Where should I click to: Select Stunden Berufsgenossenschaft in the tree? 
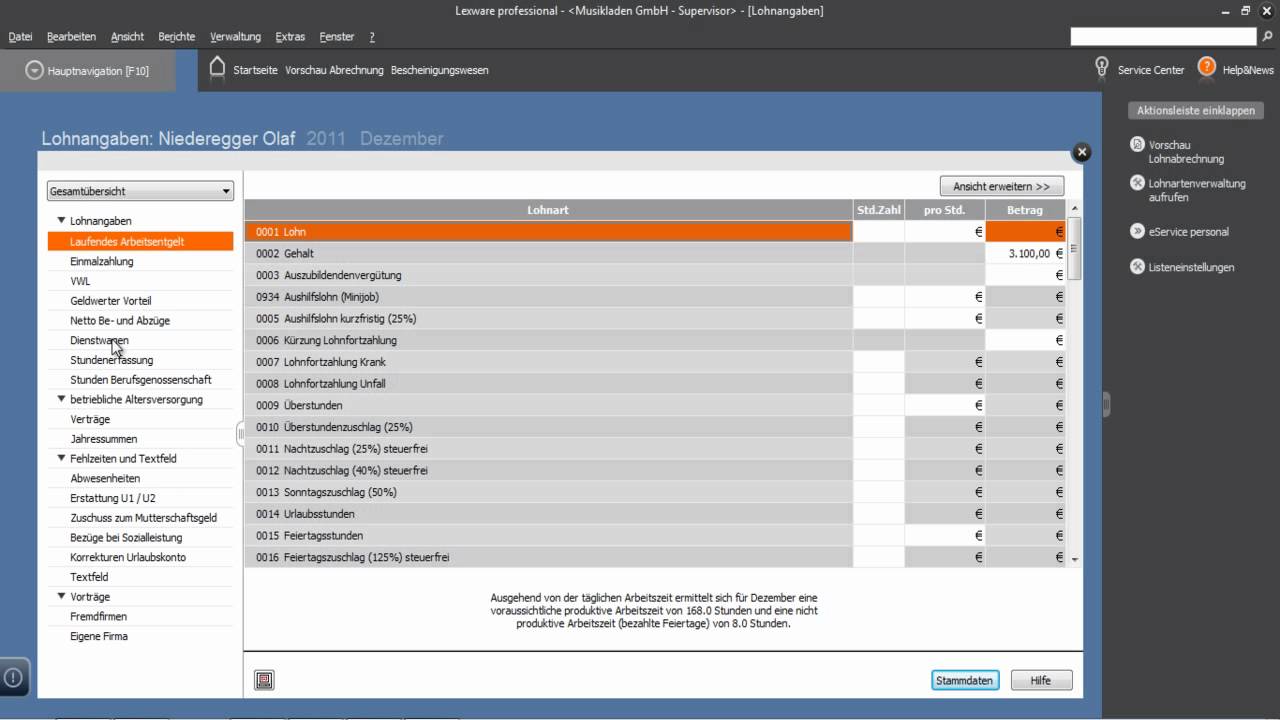pos(140,380)
